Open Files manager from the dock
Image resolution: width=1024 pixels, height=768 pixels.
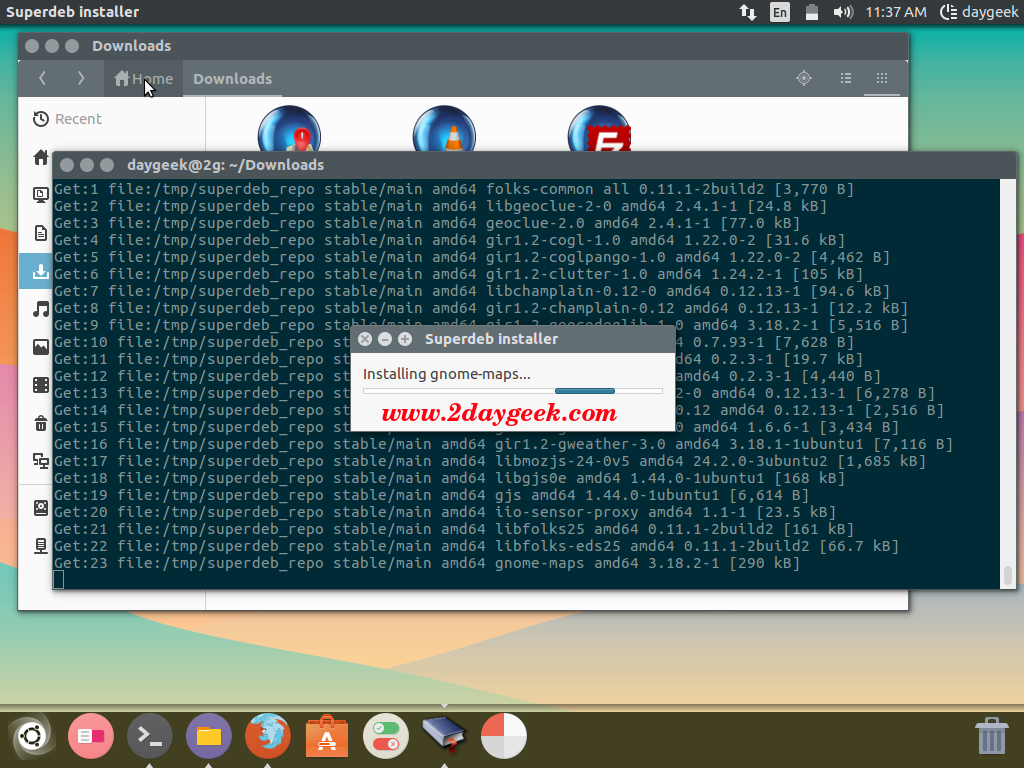tap(209, 737)
